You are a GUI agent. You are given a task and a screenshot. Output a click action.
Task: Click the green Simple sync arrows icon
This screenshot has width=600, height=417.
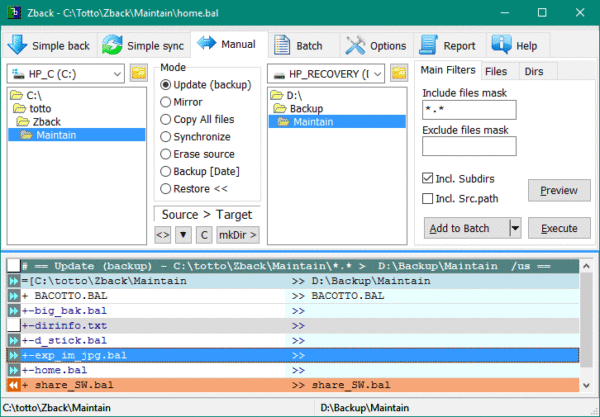tap(112, 45)
